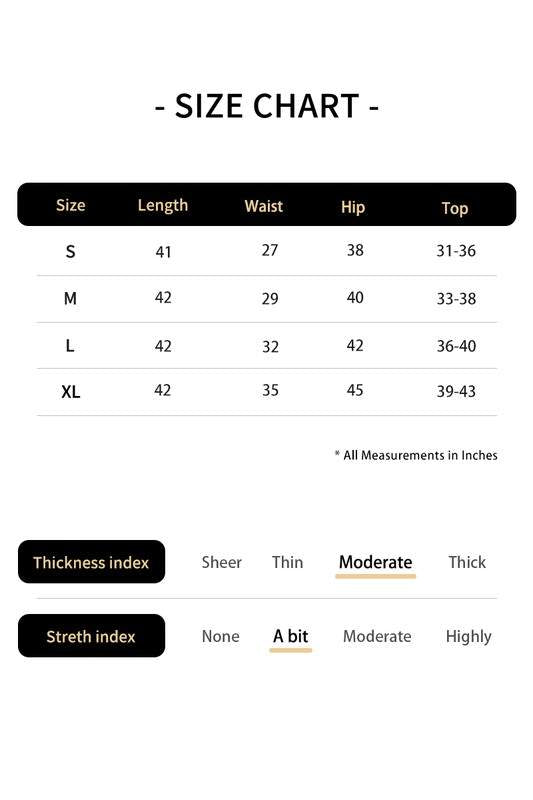Viewport: 533px width, 800px height.
Task: Choose highlighted Moderate thickness option
Action: point(375,562)
